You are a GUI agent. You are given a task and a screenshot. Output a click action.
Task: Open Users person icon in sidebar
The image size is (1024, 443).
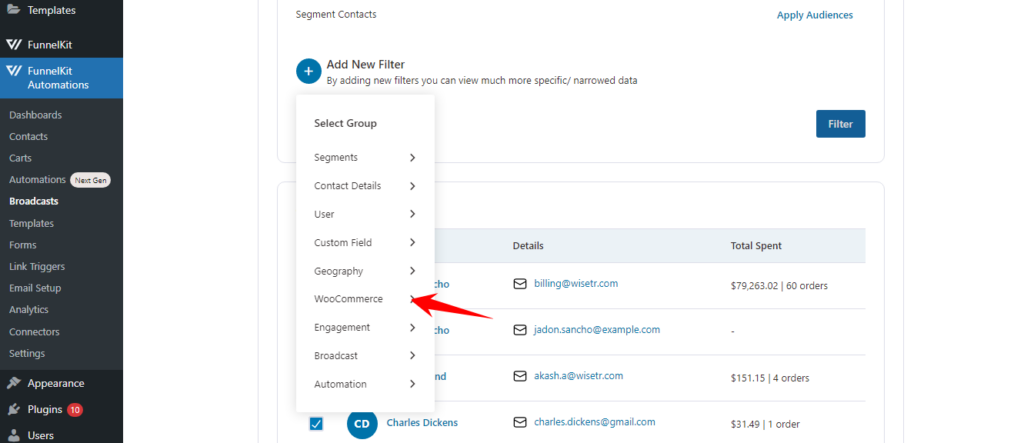[14, 435]
